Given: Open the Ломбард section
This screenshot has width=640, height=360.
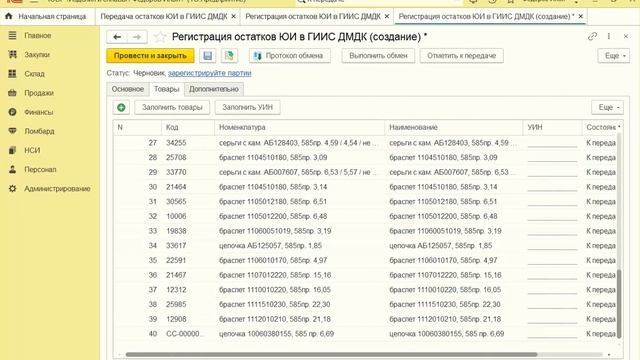Looking at the screenshot, I should [x=39, y=131].
